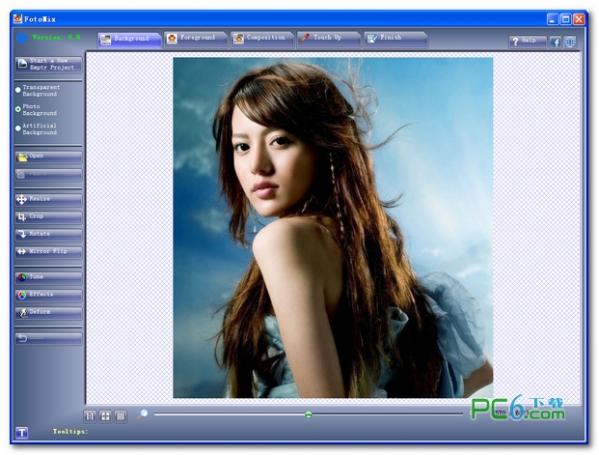The height and width of the screenshot is (455, 599).
Task: Choose the Crop tool
Action: (49, 217)
